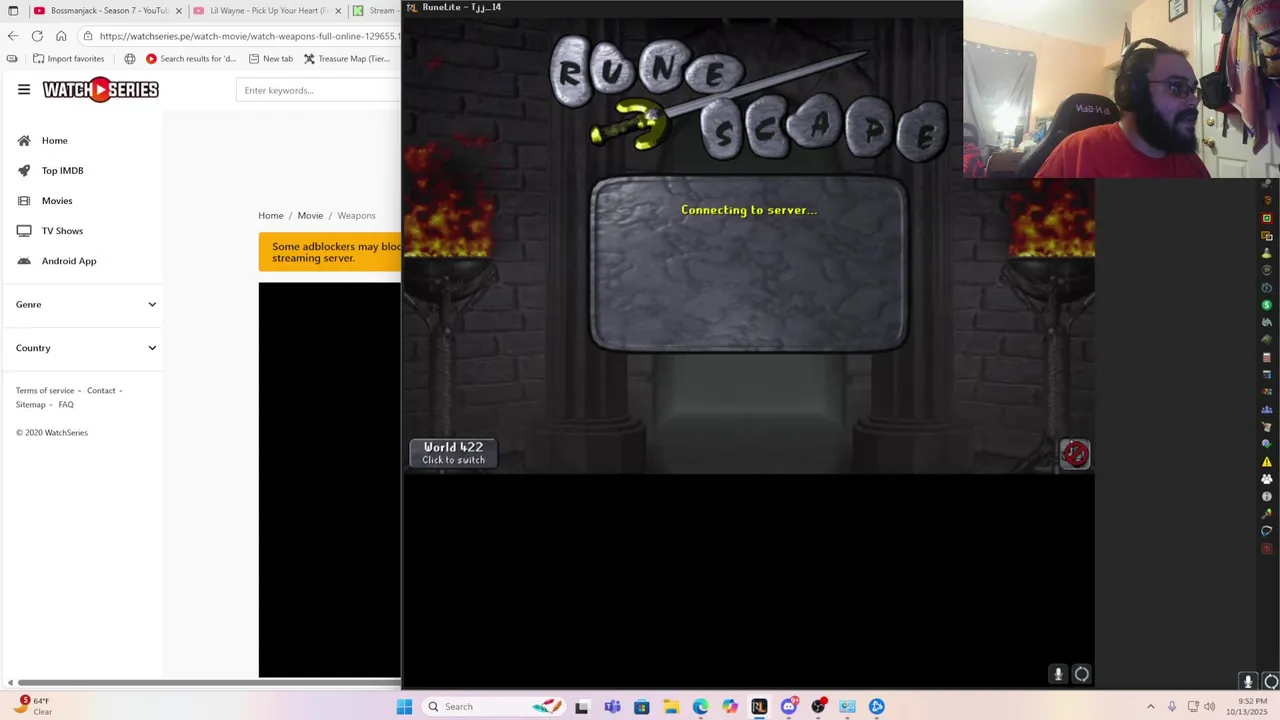Open taskbar clock and date

tap(1247, 707)
